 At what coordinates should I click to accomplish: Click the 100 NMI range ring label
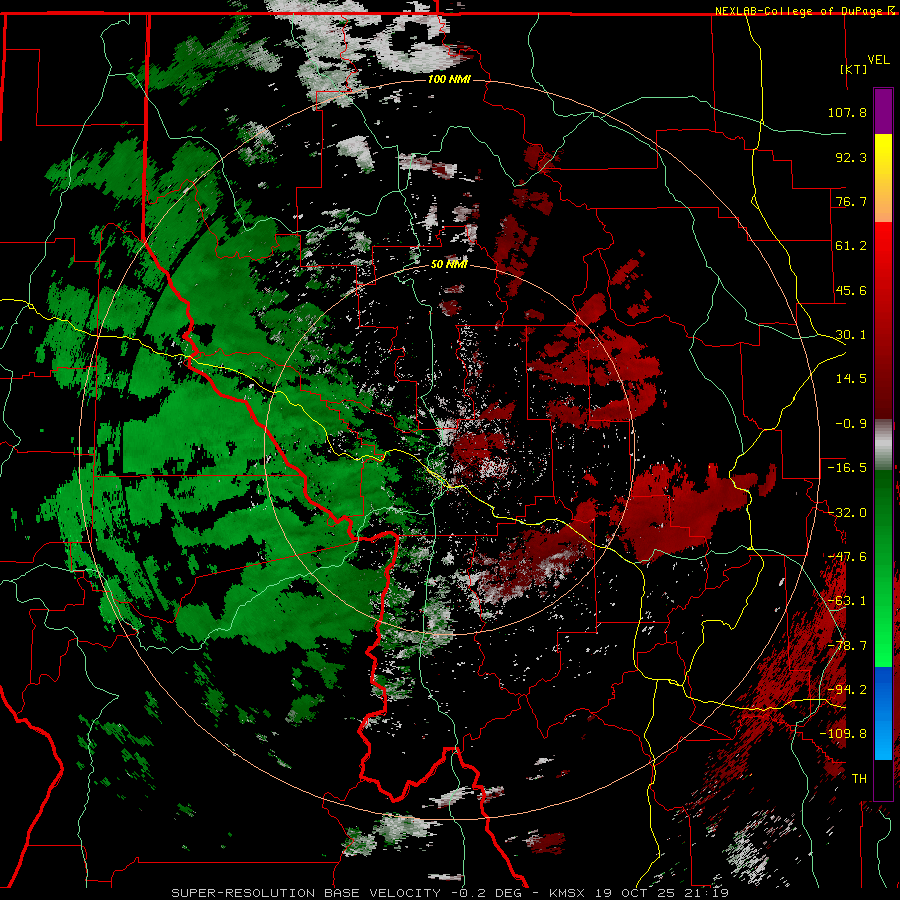click(449, 79)
